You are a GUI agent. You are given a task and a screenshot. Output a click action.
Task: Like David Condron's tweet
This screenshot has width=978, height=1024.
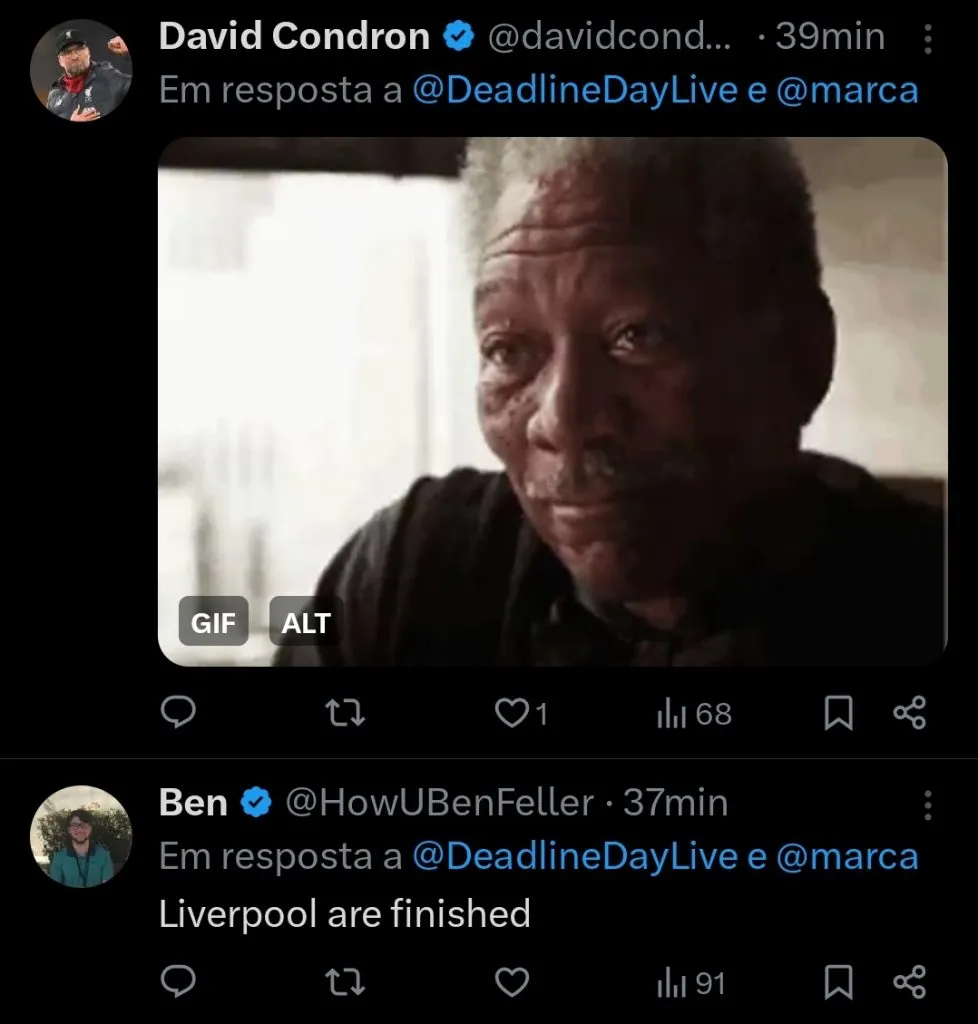click(511, 713)
